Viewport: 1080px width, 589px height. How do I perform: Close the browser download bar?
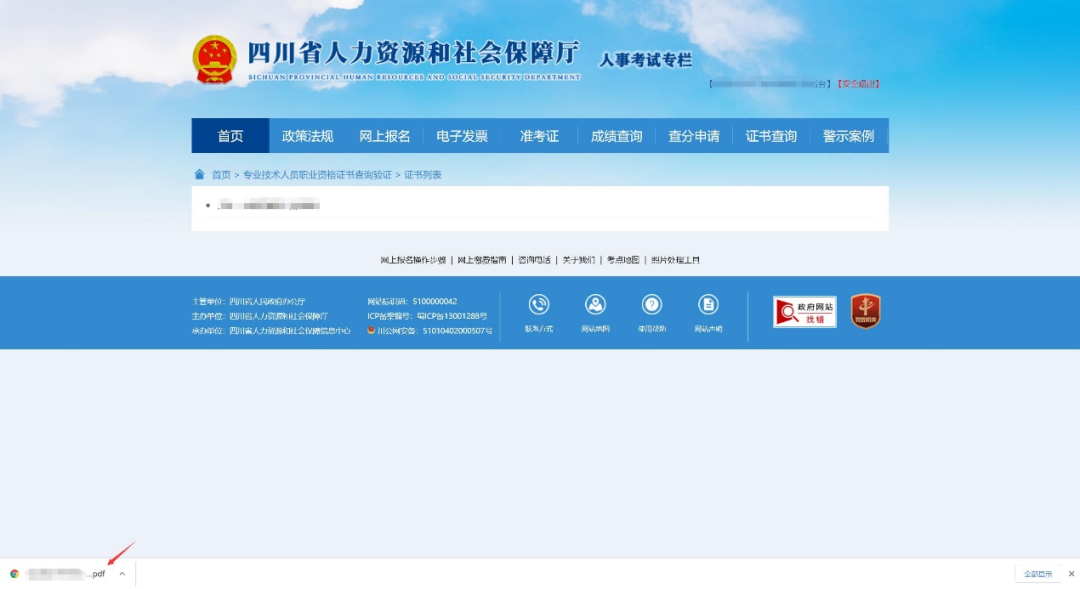[x=1071, y=574]
